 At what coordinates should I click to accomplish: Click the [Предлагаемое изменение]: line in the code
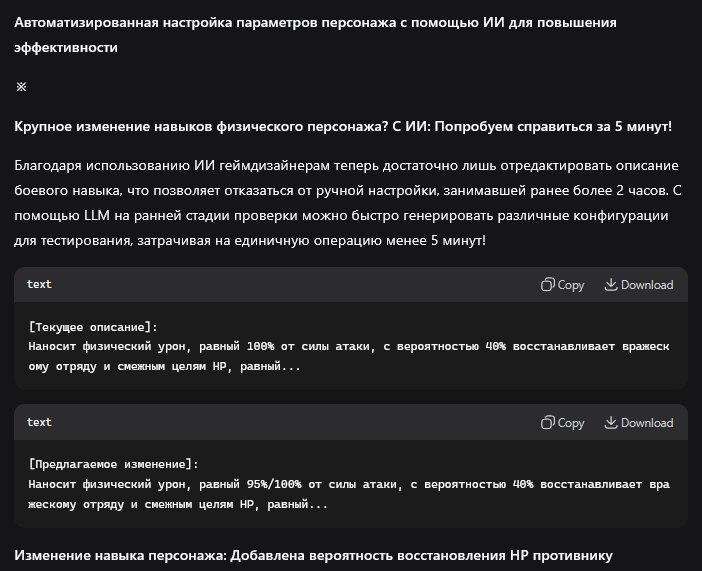pyautogui.click(x=113, y=464)
